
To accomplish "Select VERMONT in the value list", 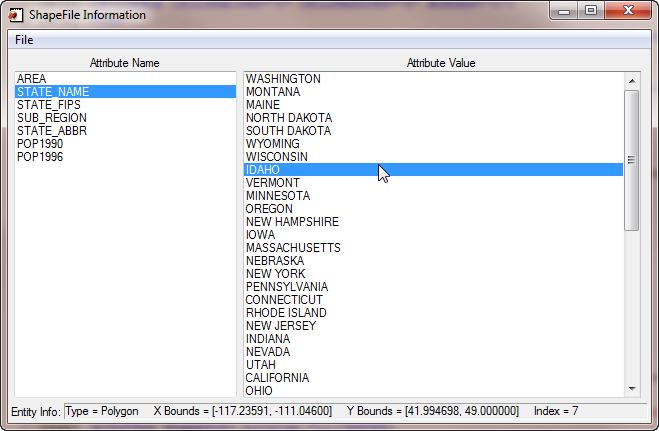I will click(x=433, y=183).
